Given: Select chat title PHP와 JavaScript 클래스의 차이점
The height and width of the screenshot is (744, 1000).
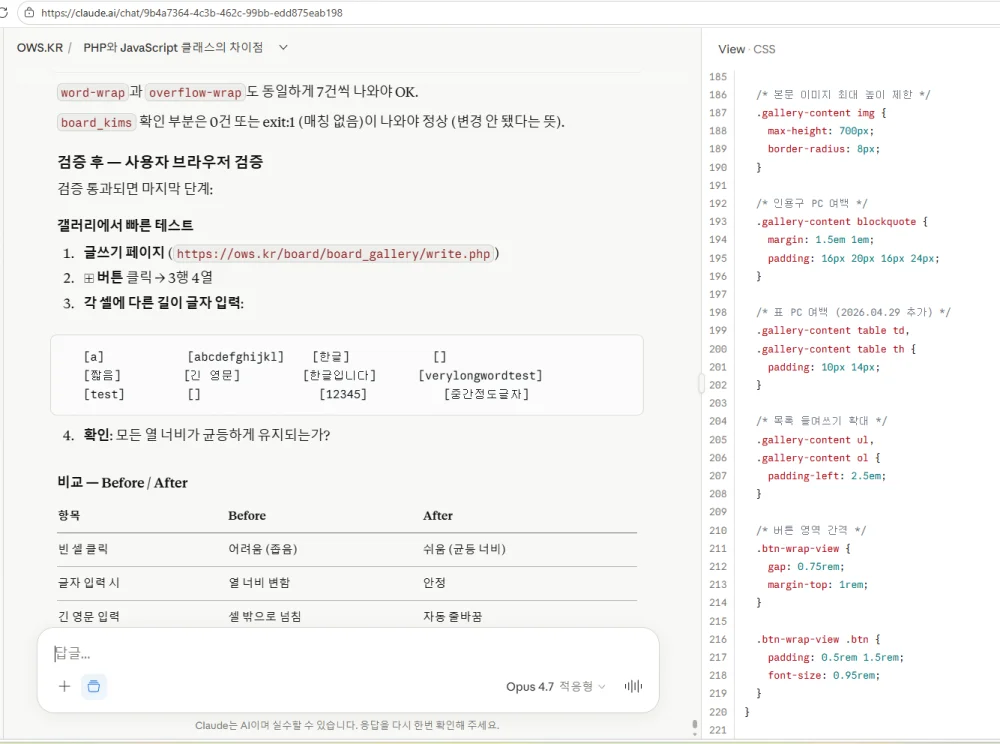Looking at the screenshot, I should (x=173, y=48).
